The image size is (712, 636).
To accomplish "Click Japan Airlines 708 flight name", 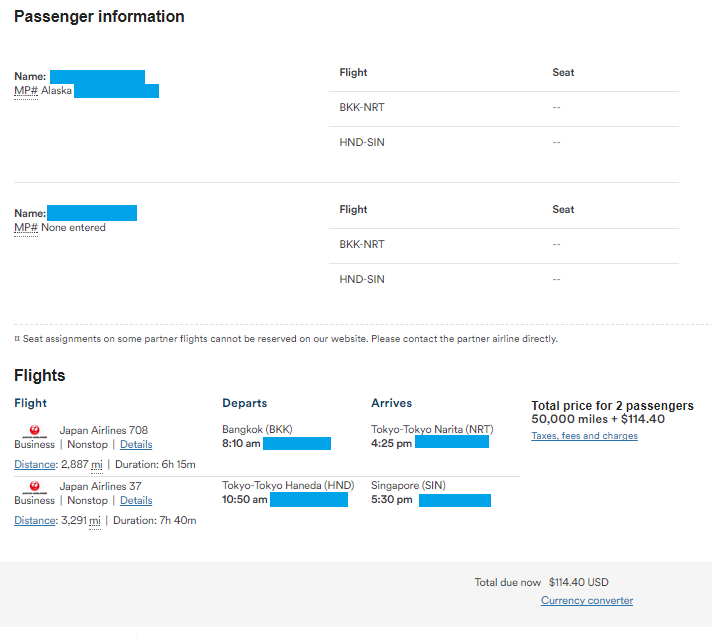I will pyautogui.click(x=104, y=430).
